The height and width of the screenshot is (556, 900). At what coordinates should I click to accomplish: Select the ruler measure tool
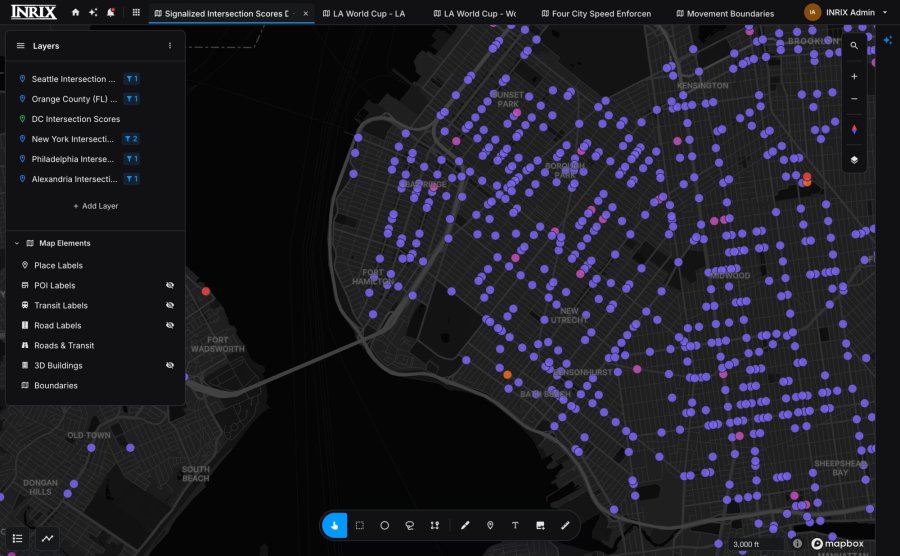[565, 525]
